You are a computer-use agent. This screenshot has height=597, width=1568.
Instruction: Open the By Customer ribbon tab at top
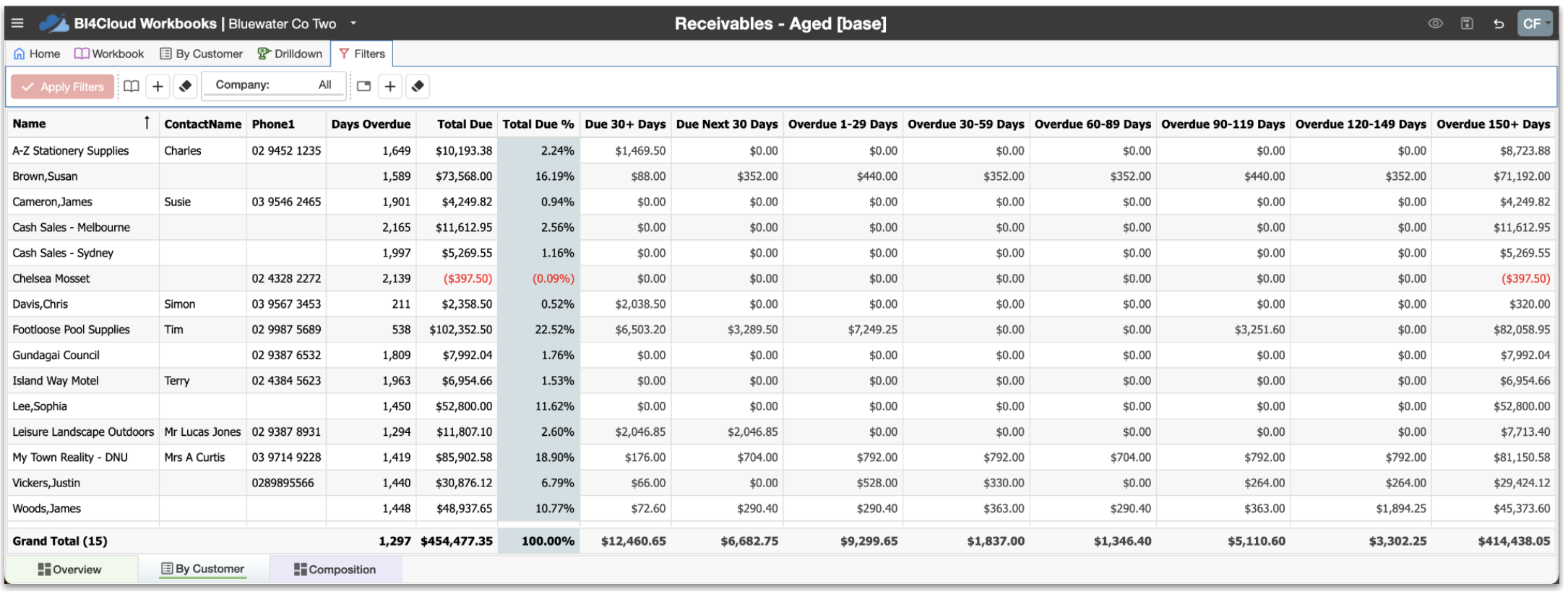point(201,53)
